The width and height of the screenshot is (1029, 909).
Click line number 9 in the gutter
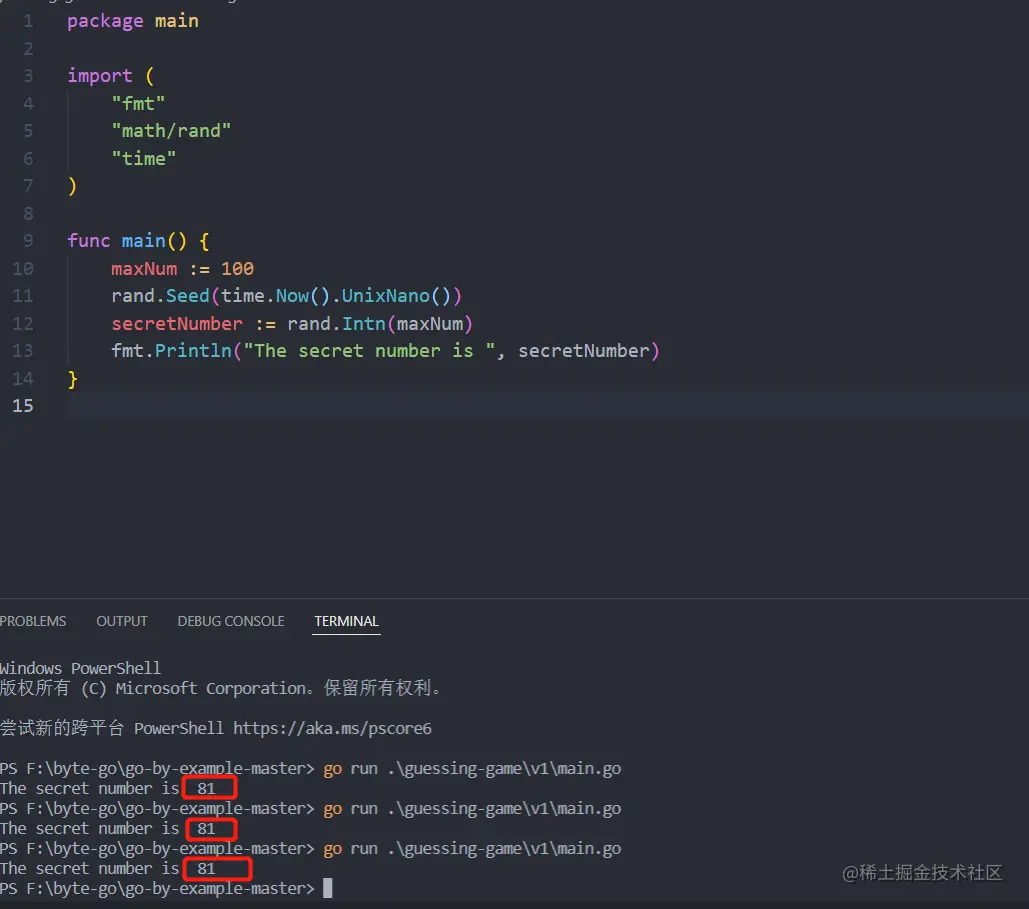28,241
